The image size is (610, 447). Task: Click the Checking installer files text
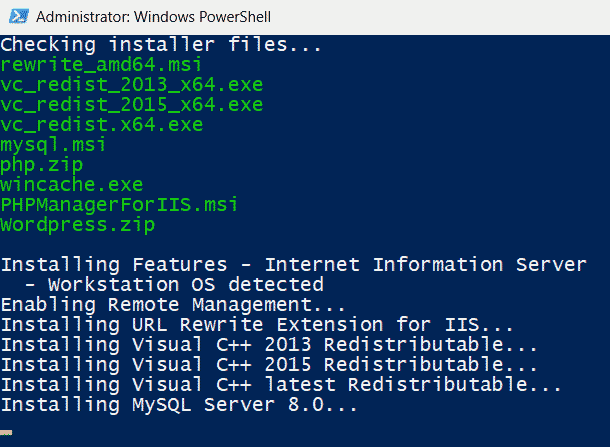[x=161, y=45]
